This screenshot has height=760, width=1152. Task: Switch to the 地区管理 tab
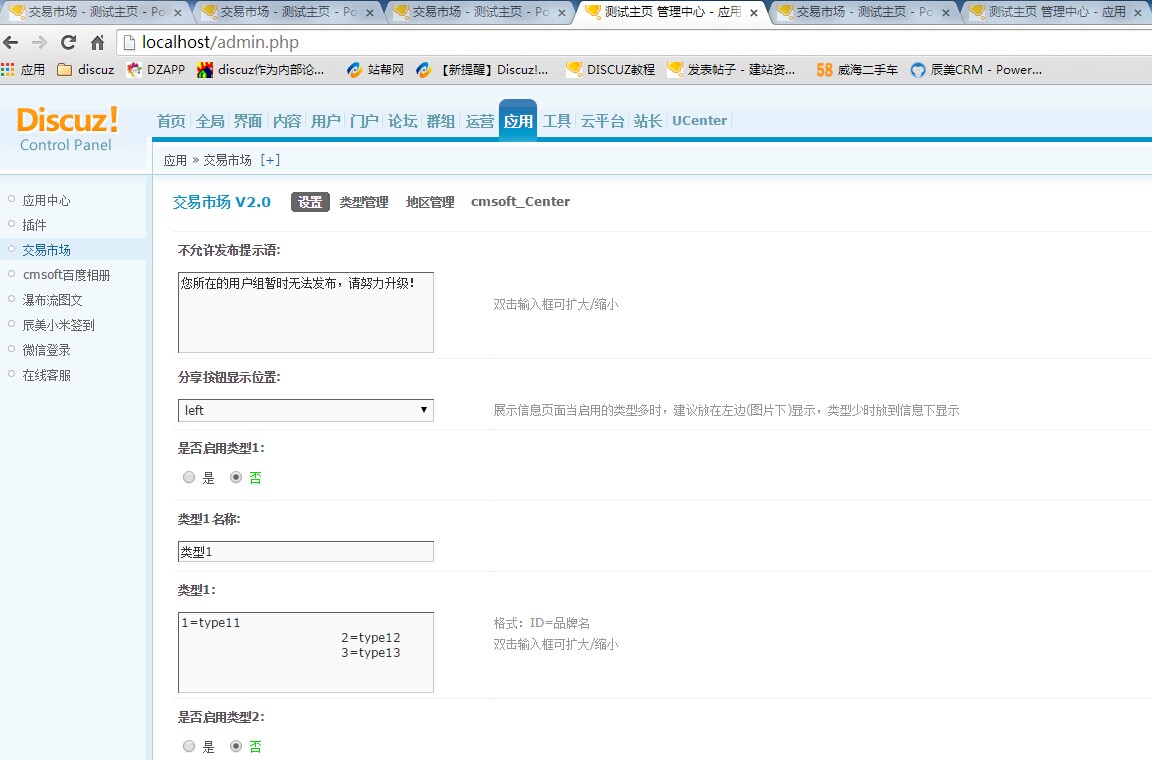tap(430, 202)
